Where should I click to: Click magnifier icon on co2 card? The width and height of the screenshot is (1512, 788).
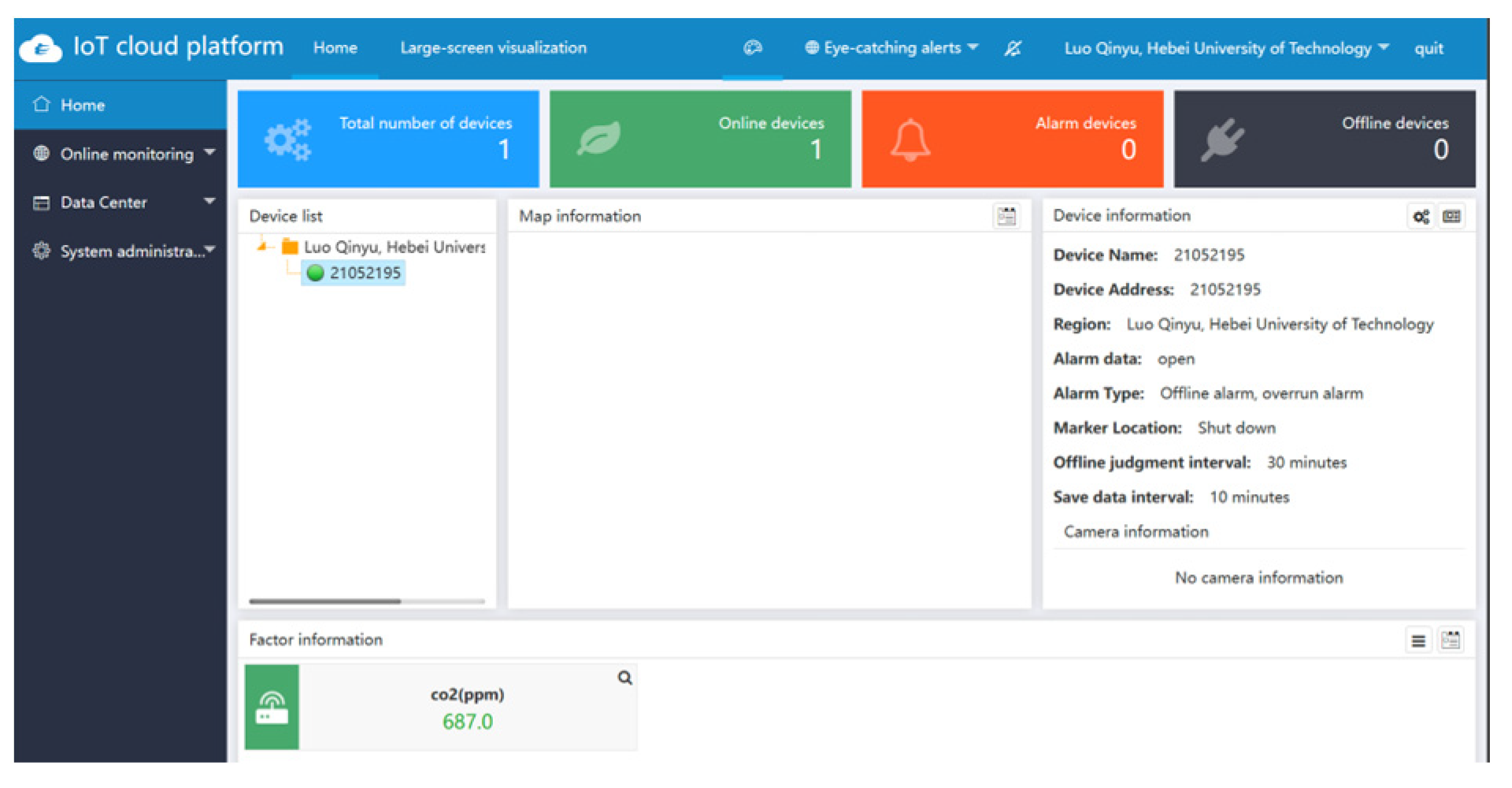(624, 678)
